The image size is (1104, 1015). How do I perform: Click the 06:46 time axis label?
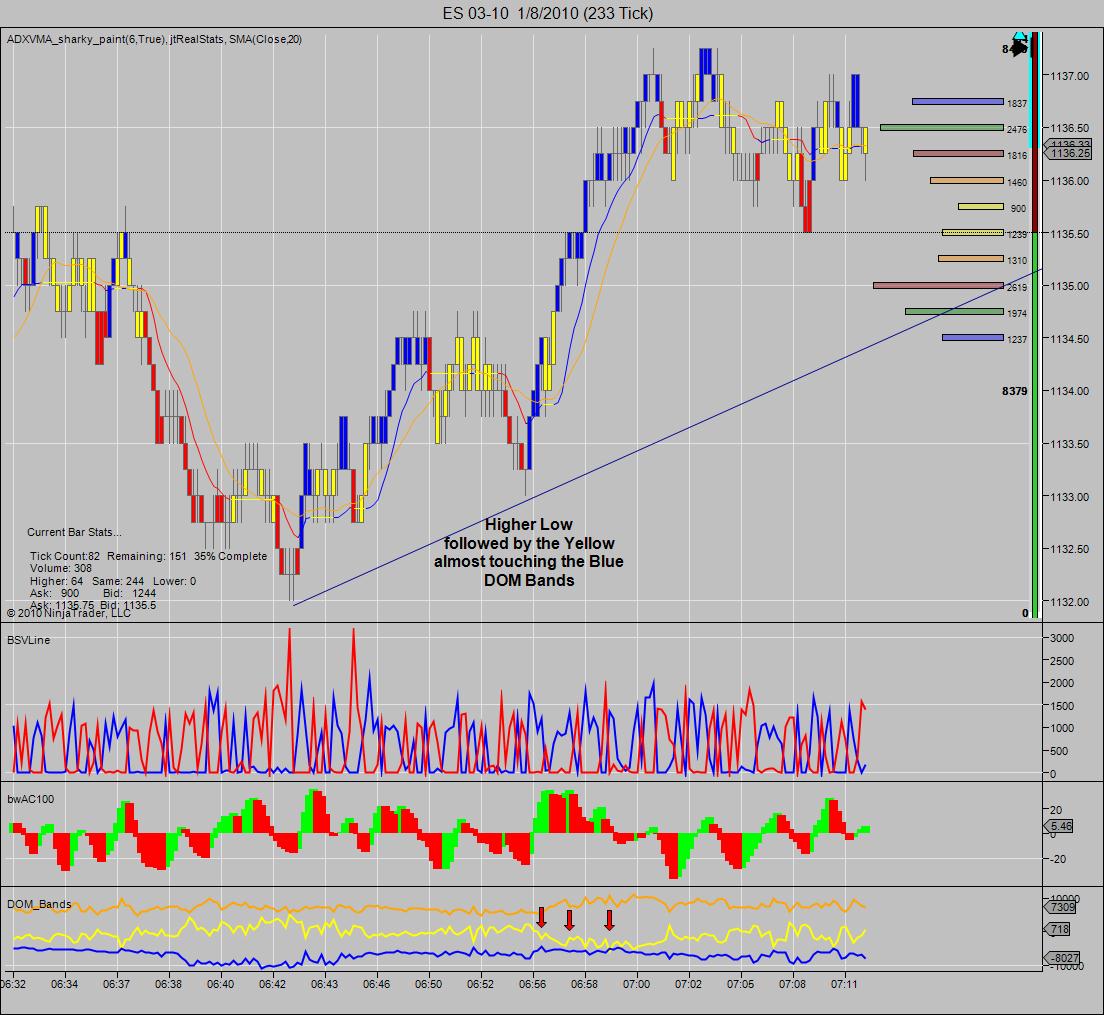377,984
